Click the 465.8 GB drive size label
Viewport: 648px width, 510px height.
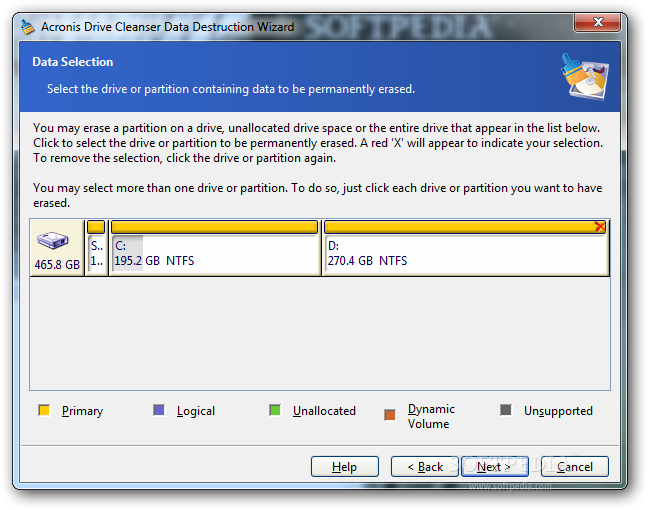click(x=57, y=265)
